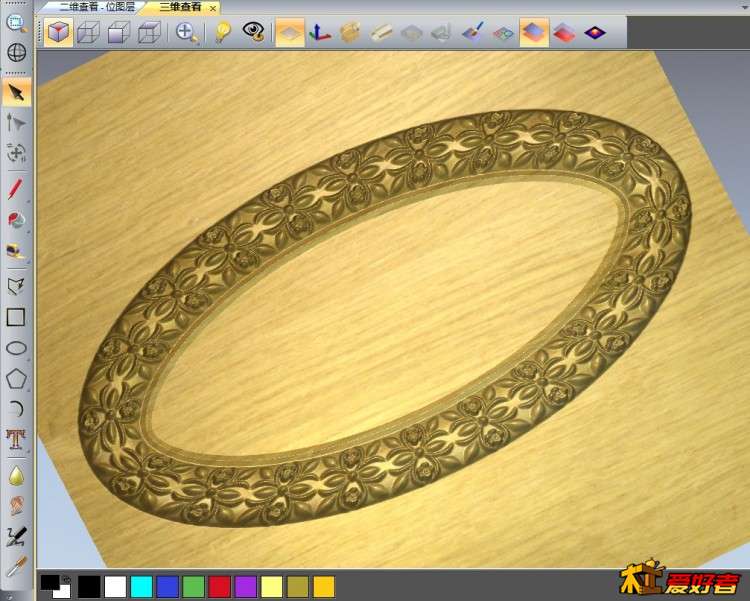
Task: Select the olive colour swatch
Action: [298, 587]
